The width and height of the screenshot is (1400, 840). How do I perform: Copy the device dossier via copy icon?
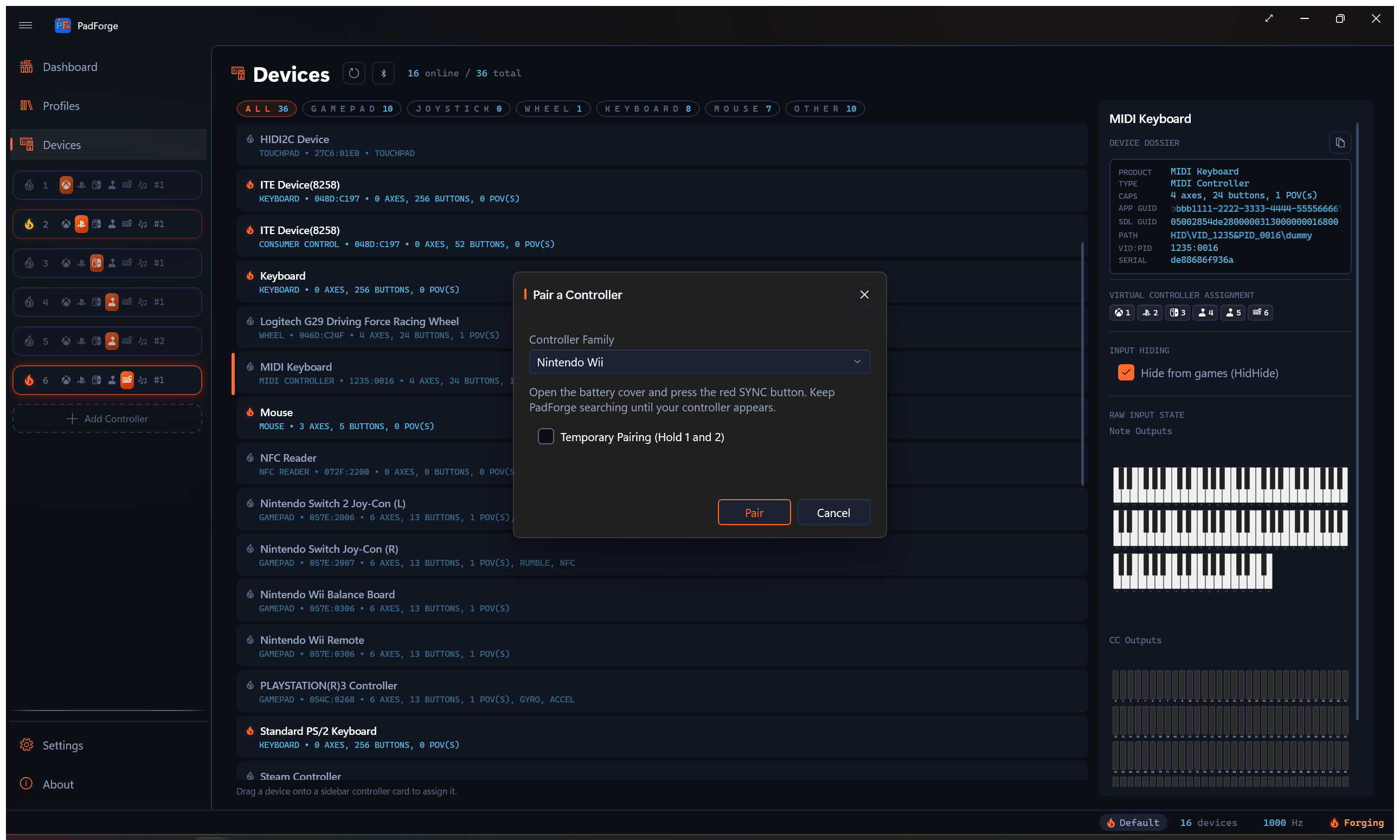click(x=1340, y=143)
